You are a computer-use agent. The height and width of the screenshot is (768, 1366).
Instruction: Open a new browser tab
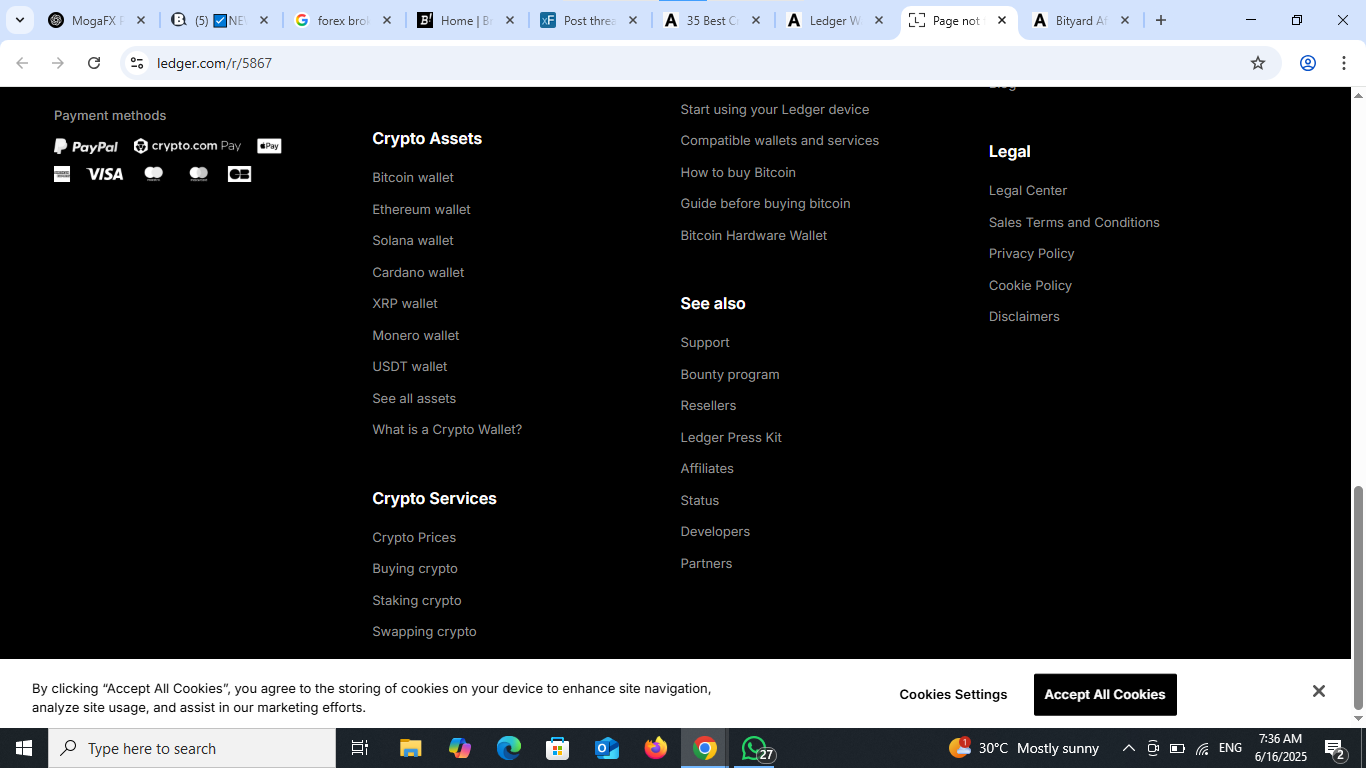pos(1161,20)
